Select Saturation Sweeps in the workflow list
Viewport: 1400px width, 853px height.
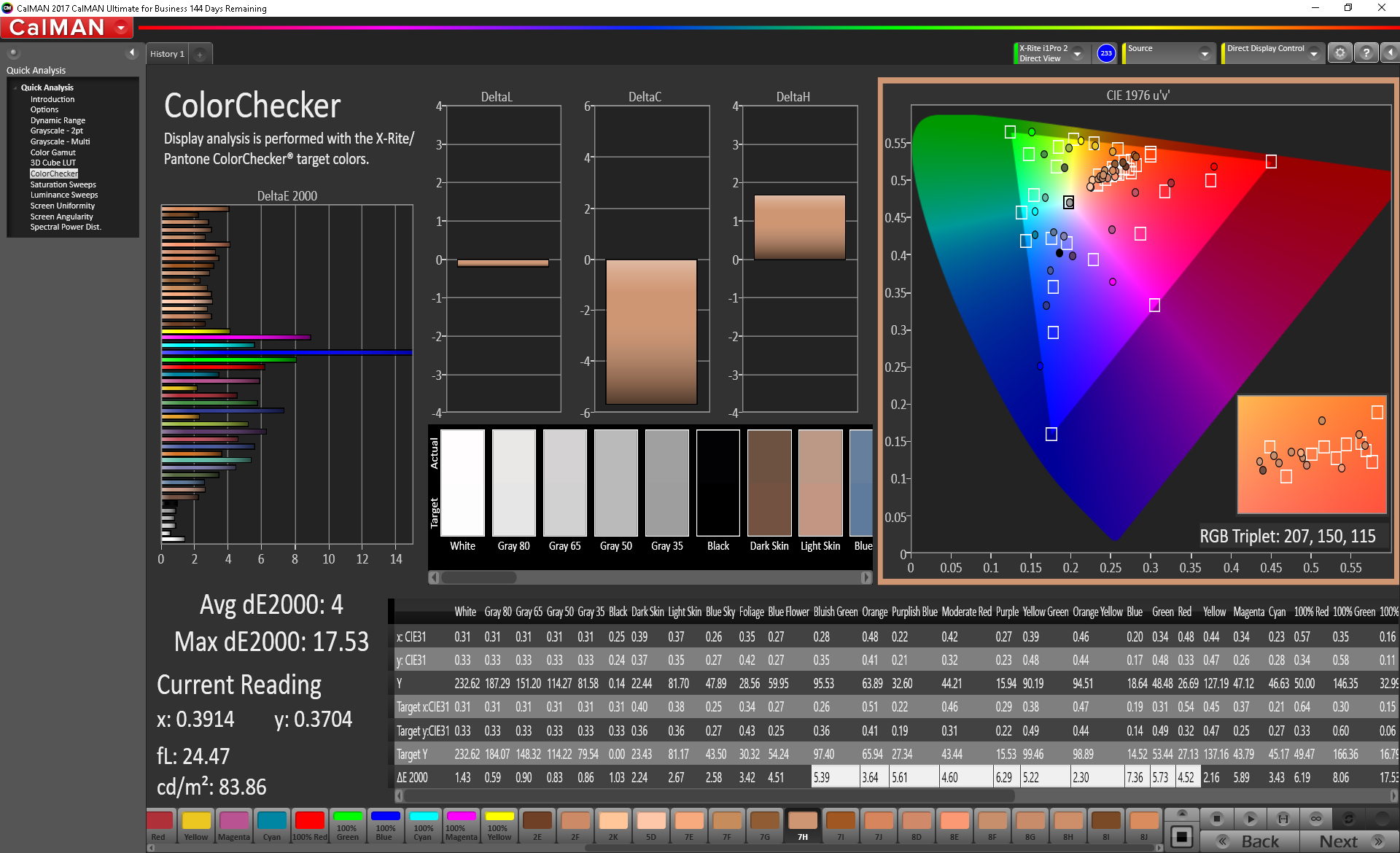[x=63, y=184]
